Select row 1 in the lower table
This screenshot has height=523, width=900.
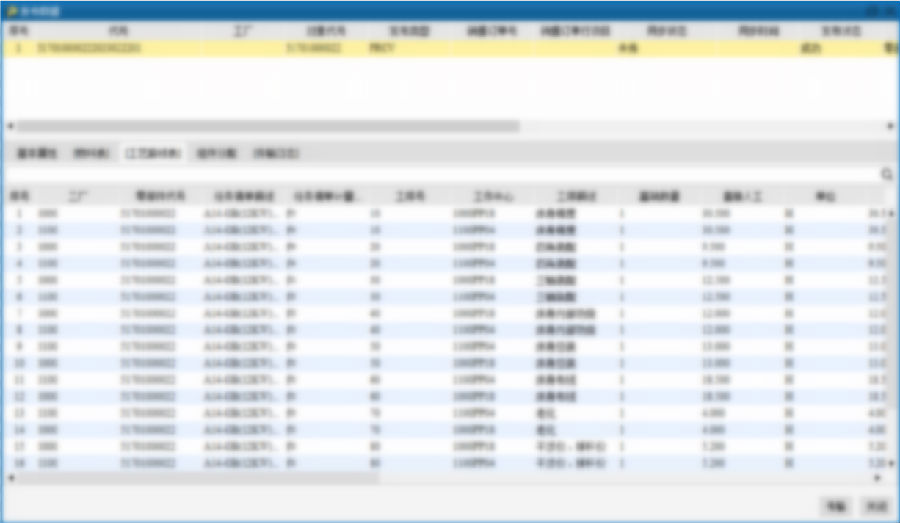point(445,214)
